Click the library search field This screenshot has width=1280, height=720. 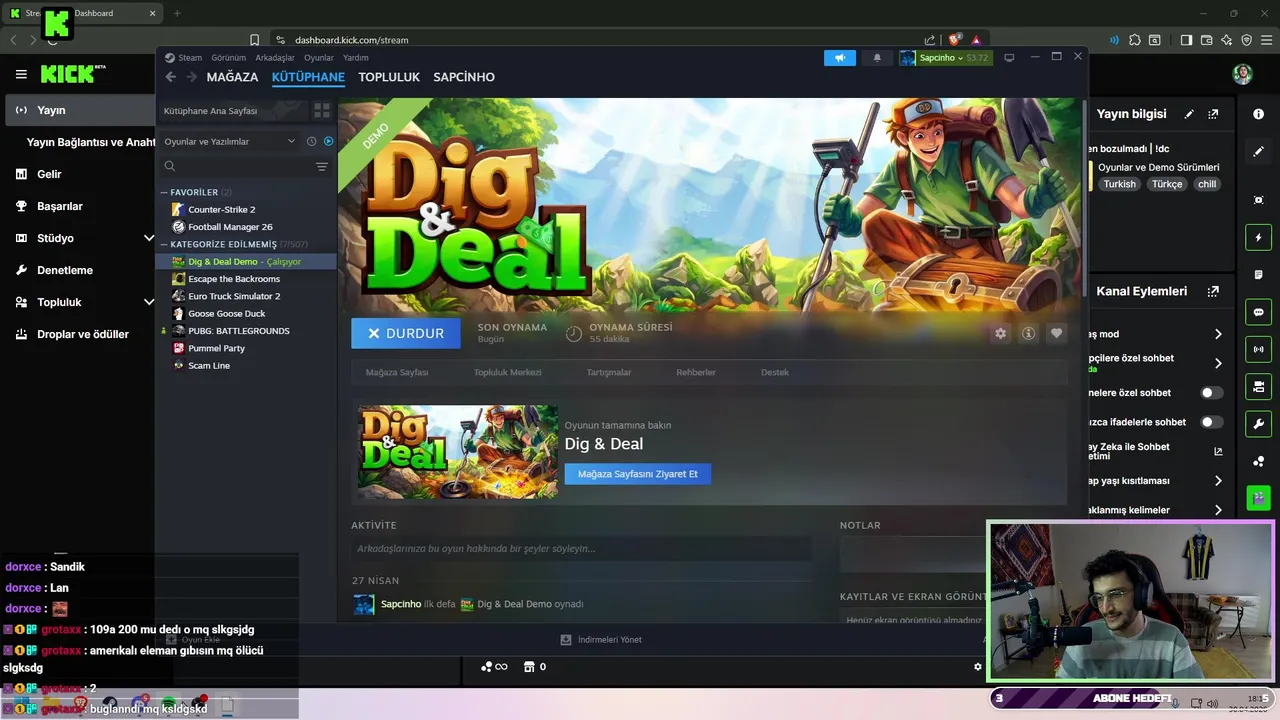(238, 166)
